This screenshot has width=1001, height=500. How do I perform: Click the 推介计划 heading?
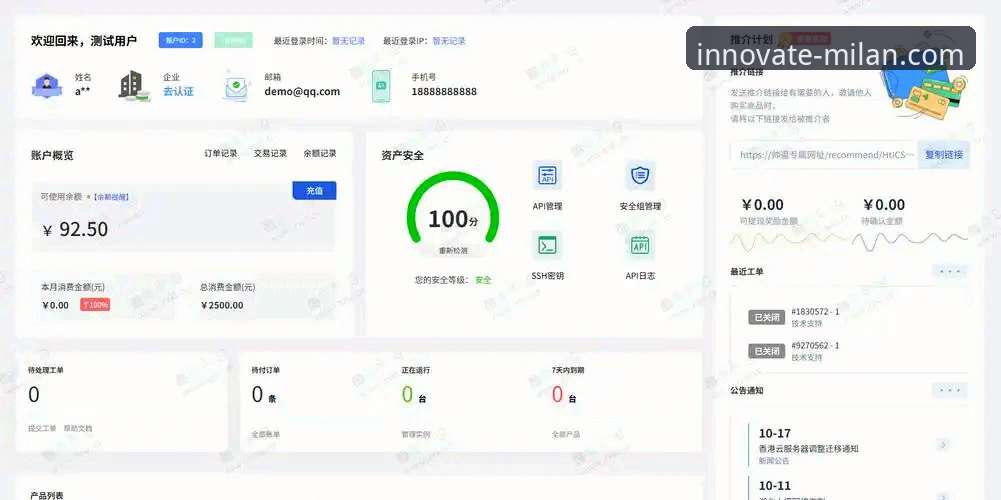(751, 39)
